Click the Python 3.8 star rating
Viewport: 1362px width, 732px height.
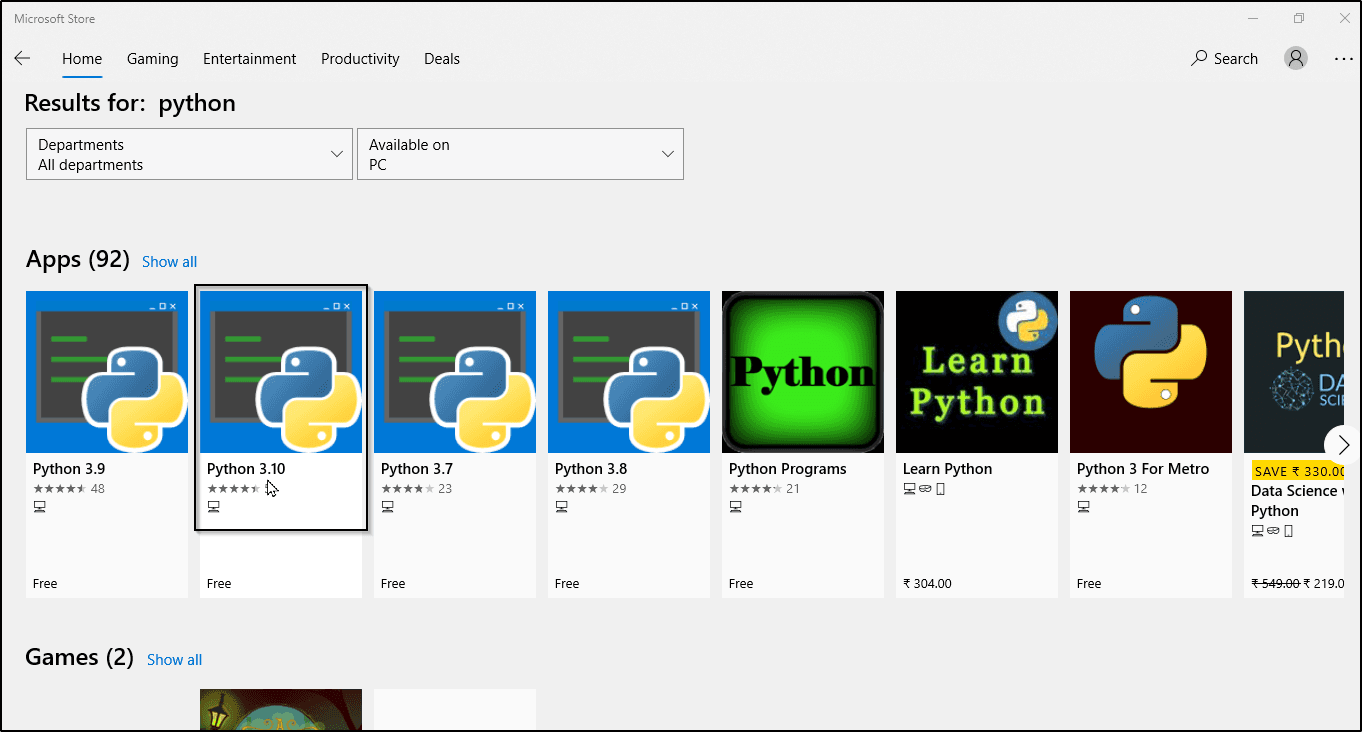click(x=582, y=489)
